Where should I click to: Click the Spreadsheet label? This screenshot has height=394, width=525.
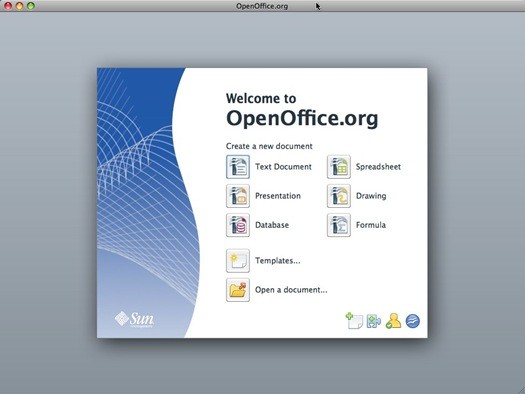click(378, 167)
